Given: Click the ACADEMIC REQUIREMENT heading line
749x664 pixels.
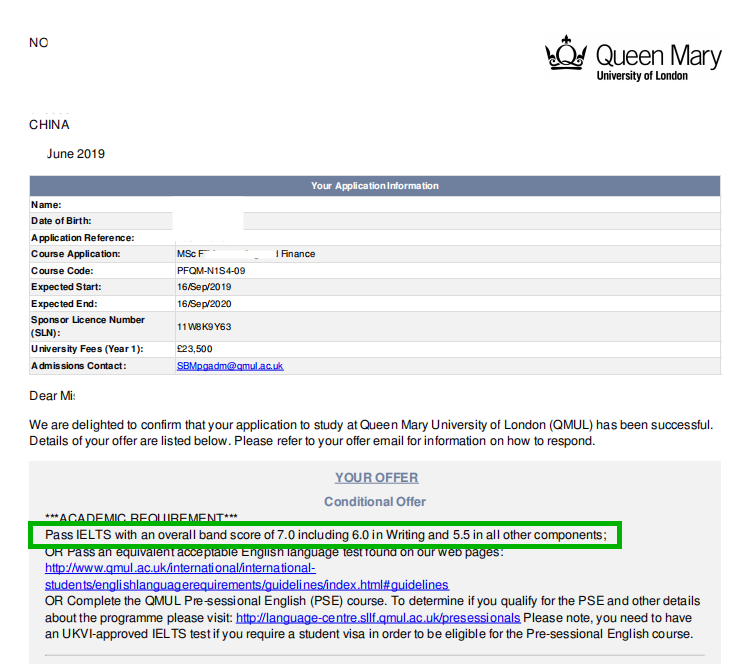Looking at the screenshot, I should [141, 518].
